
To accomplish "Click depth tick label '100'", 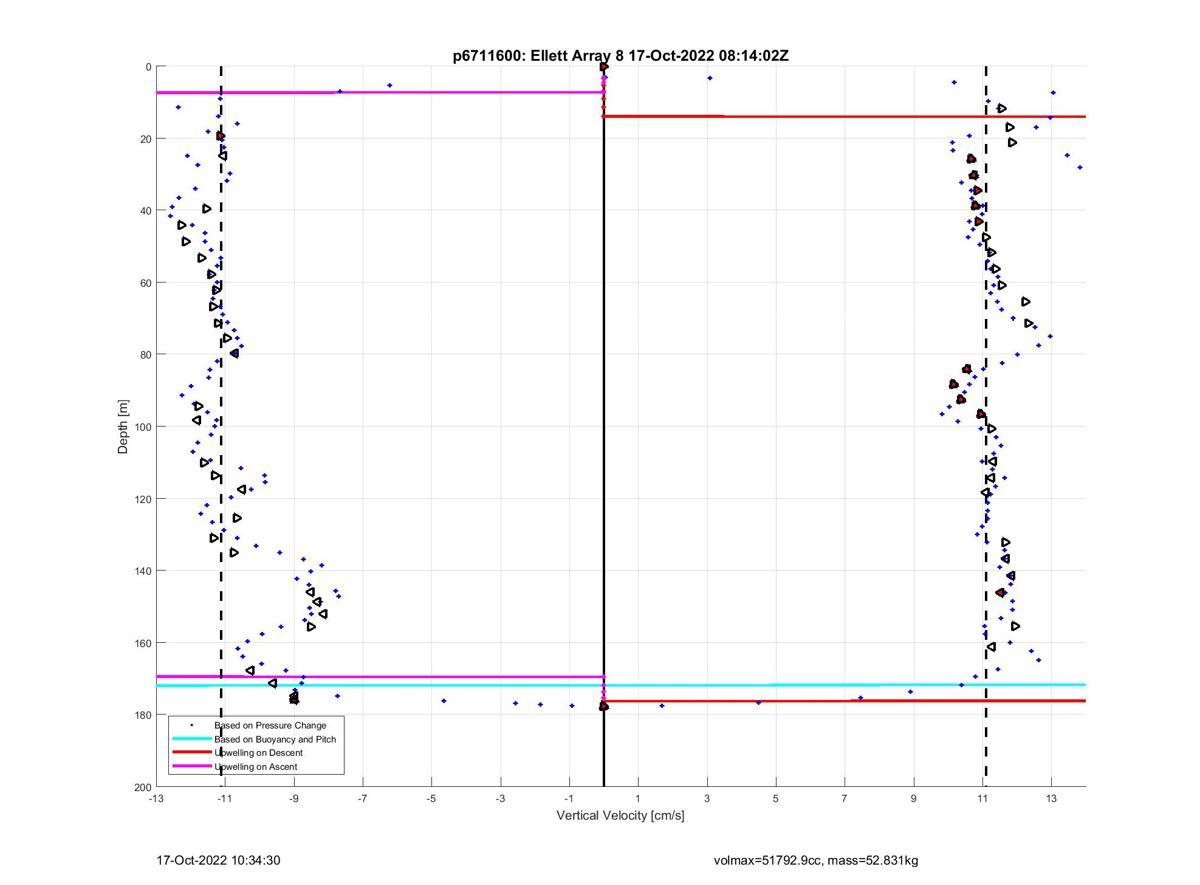I will coord(143,427).
